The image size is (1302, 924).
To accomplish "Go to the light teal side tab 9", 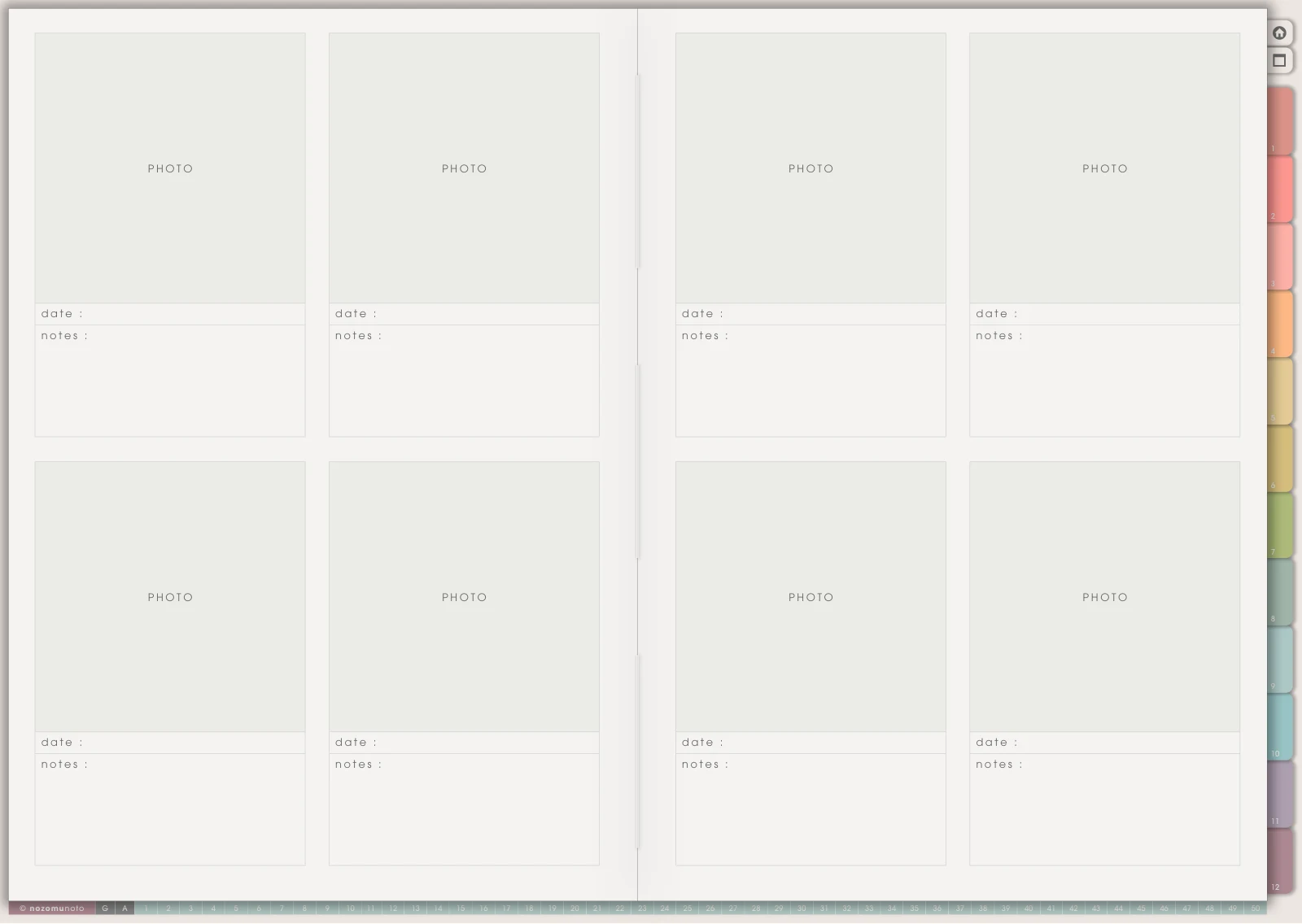I will click(x=1280, y=660).
